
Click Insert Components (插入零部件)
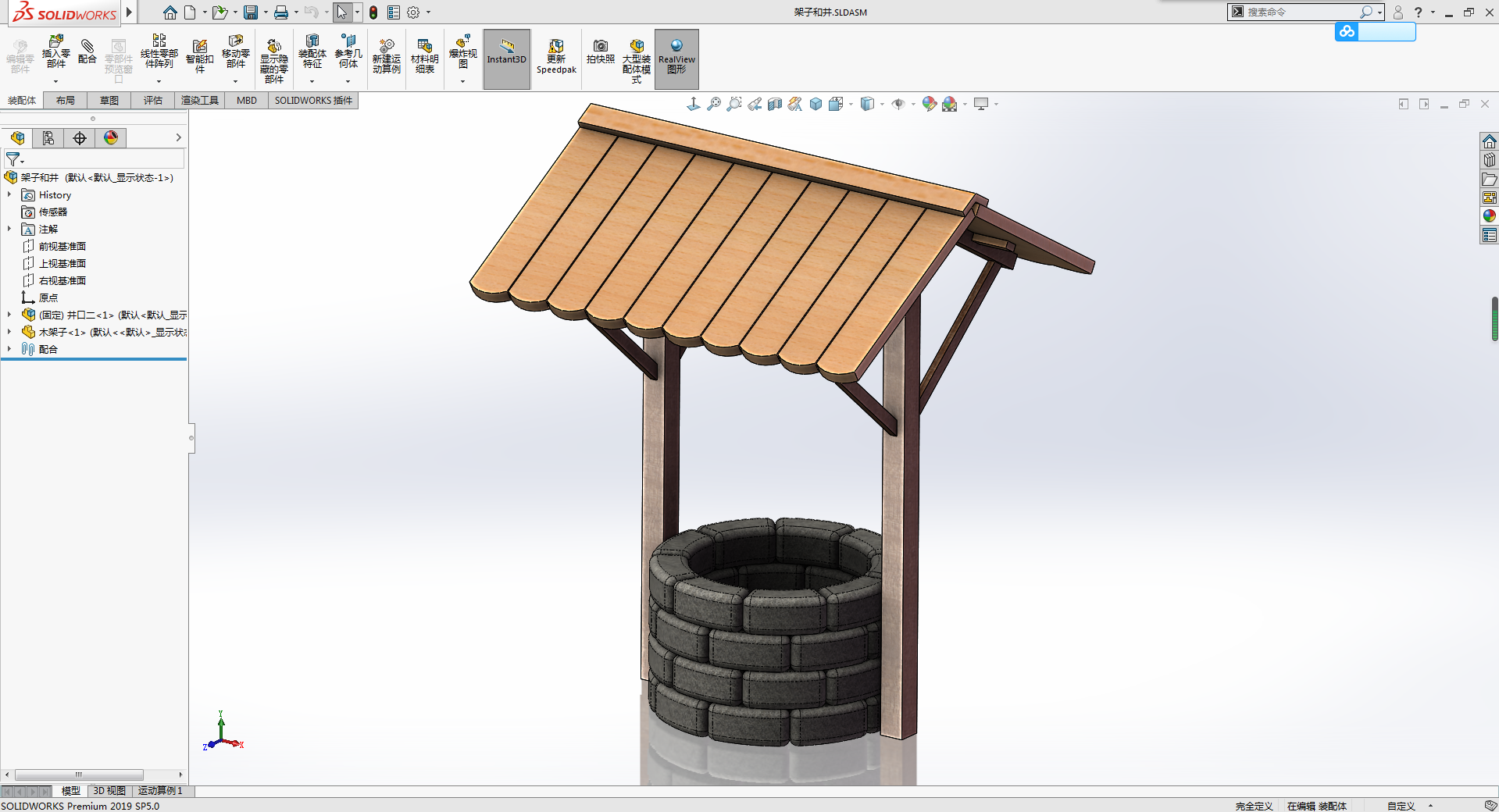[55, 52]
